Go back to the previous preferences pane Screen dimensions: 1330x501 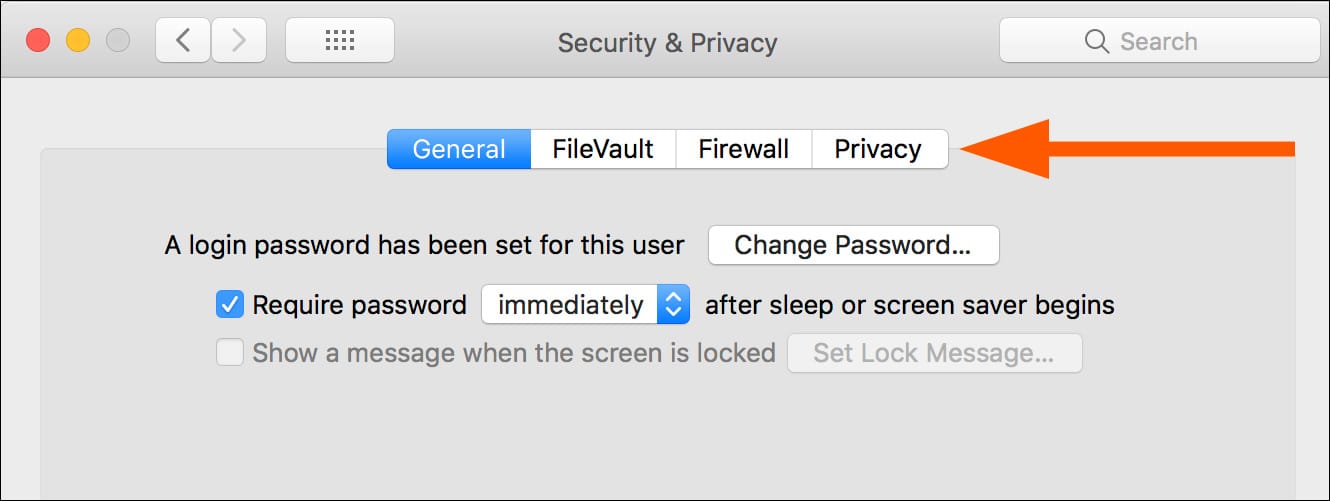pos(182,41)
